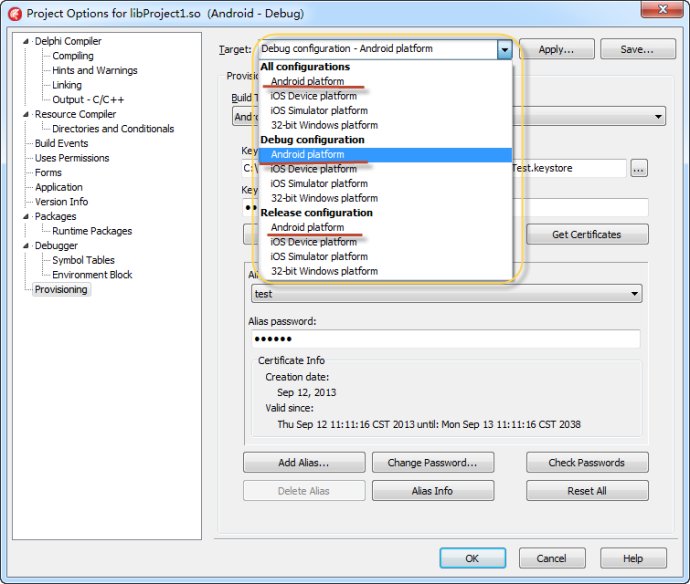Click the Alias password field

point(446,339)
